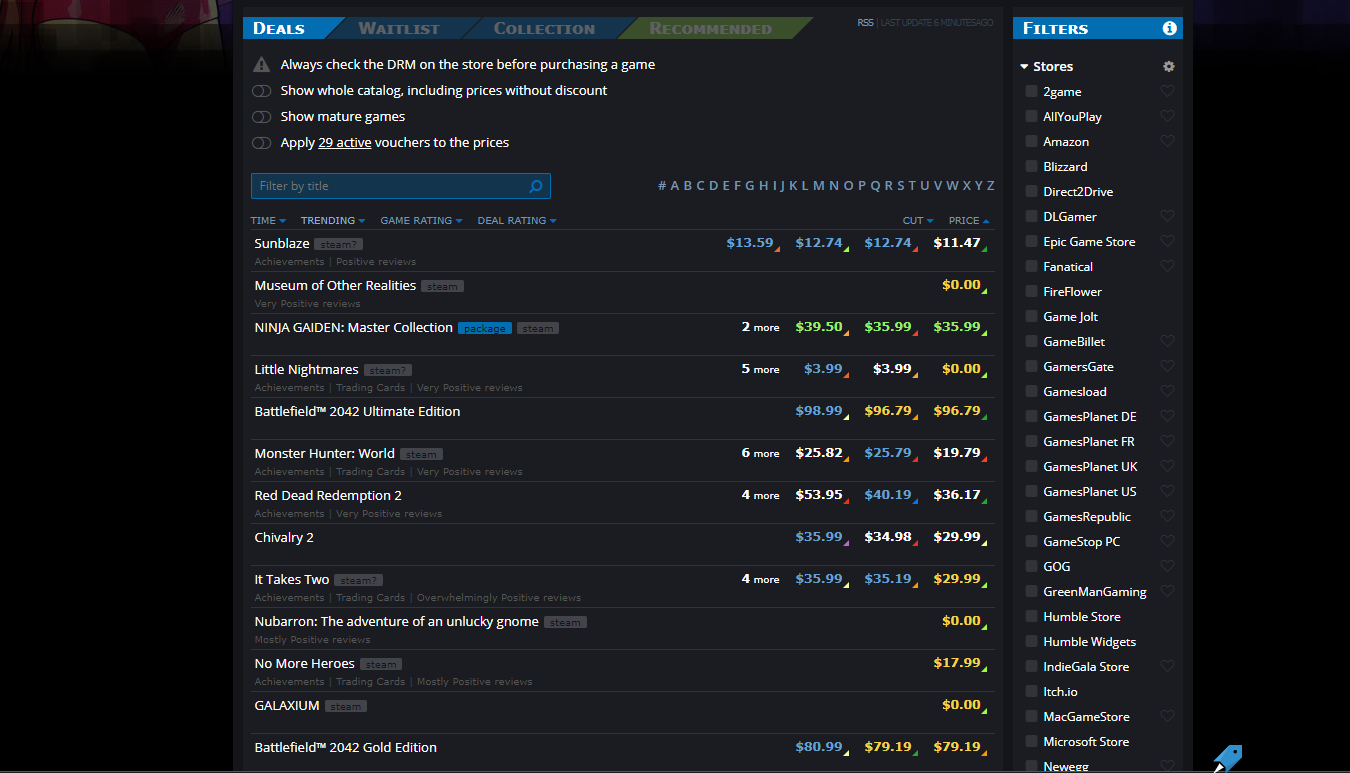The height and width of the screenshot is (773, 1350).
Task: Favorite the GamesPlanet FR heart
Action: (1166, 441)
